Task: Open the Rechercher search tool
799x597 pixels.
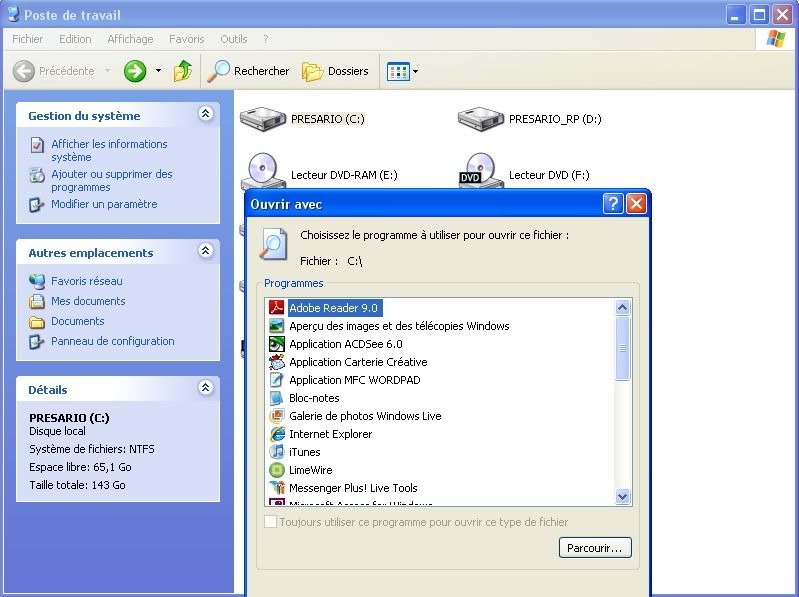Action: click(248, 71)
